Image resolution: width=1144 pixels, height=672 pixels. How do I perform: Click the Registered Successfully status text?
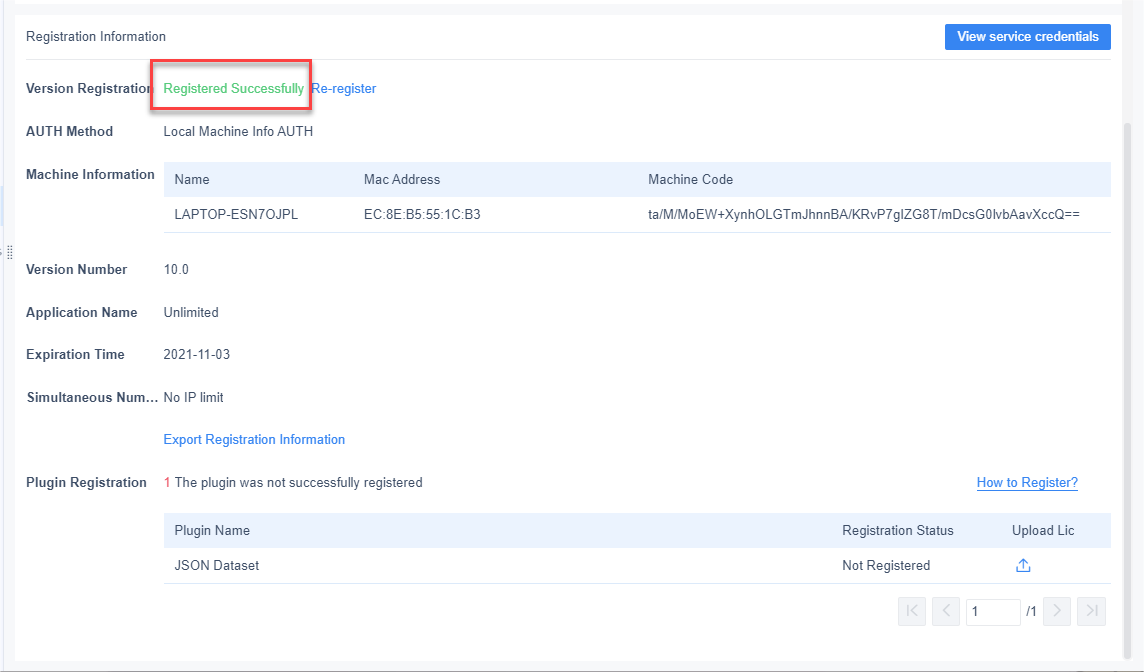coord(234,88)
